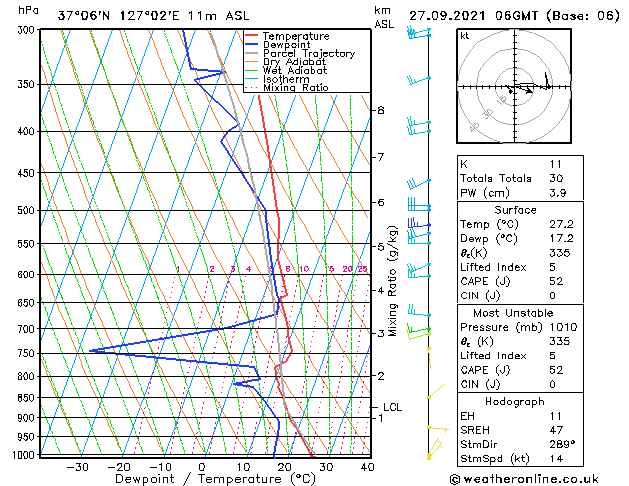The image size is (629, 486).
Task: Click the '700' pressure level label
Action: (28, 329)
